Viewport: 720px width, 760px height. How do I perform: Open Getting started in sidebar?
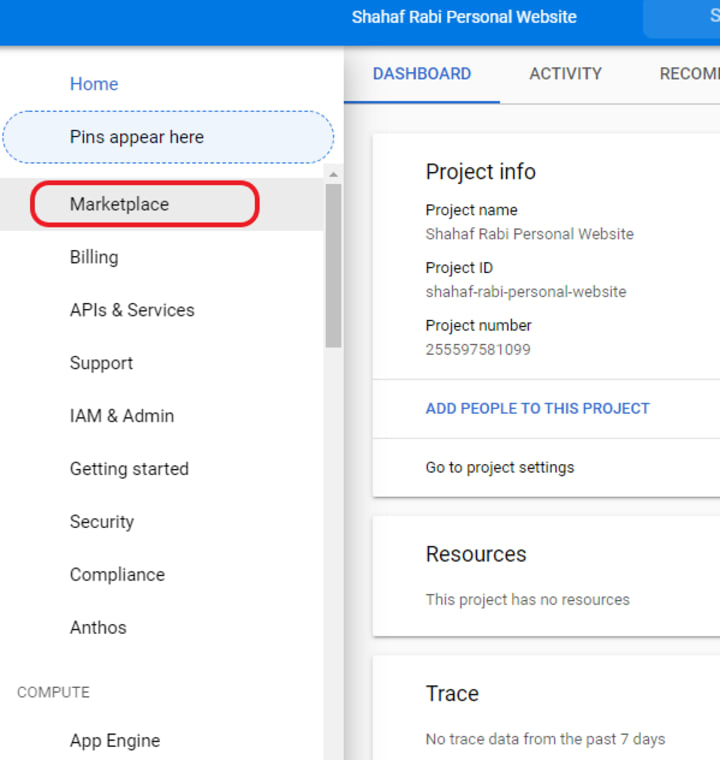pos(129,468)
